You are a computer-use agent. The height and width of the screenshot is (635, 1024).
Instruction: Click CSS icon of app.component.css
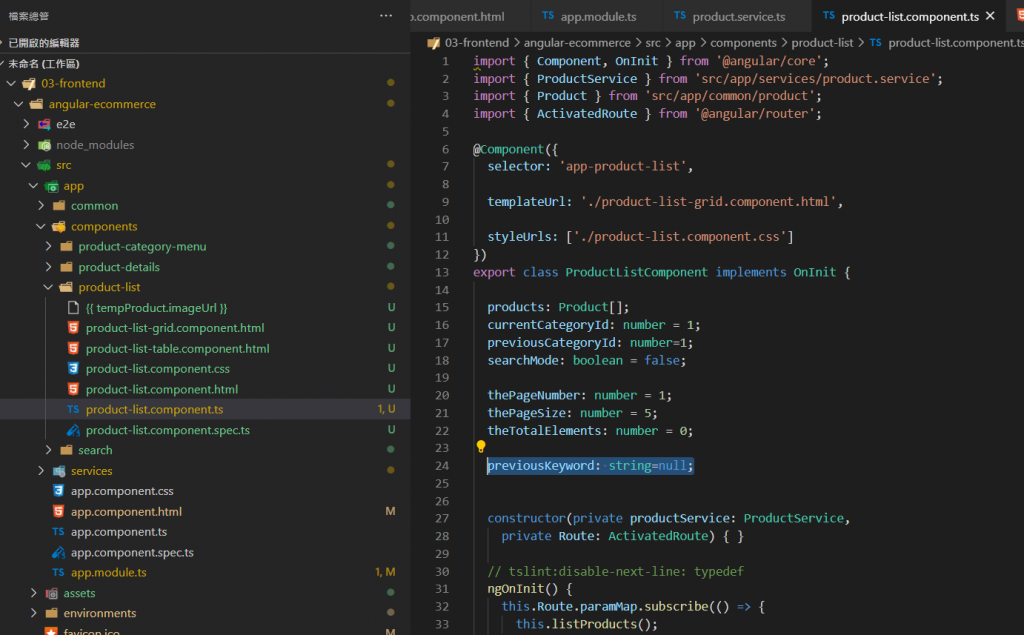tap(58, 491)
